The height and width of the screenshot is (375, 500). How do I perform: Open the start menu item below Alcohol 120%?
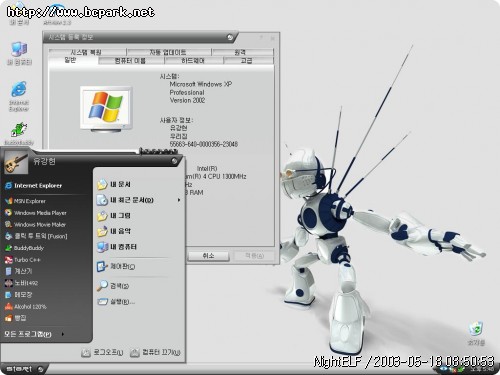click(x=15, y=318)
